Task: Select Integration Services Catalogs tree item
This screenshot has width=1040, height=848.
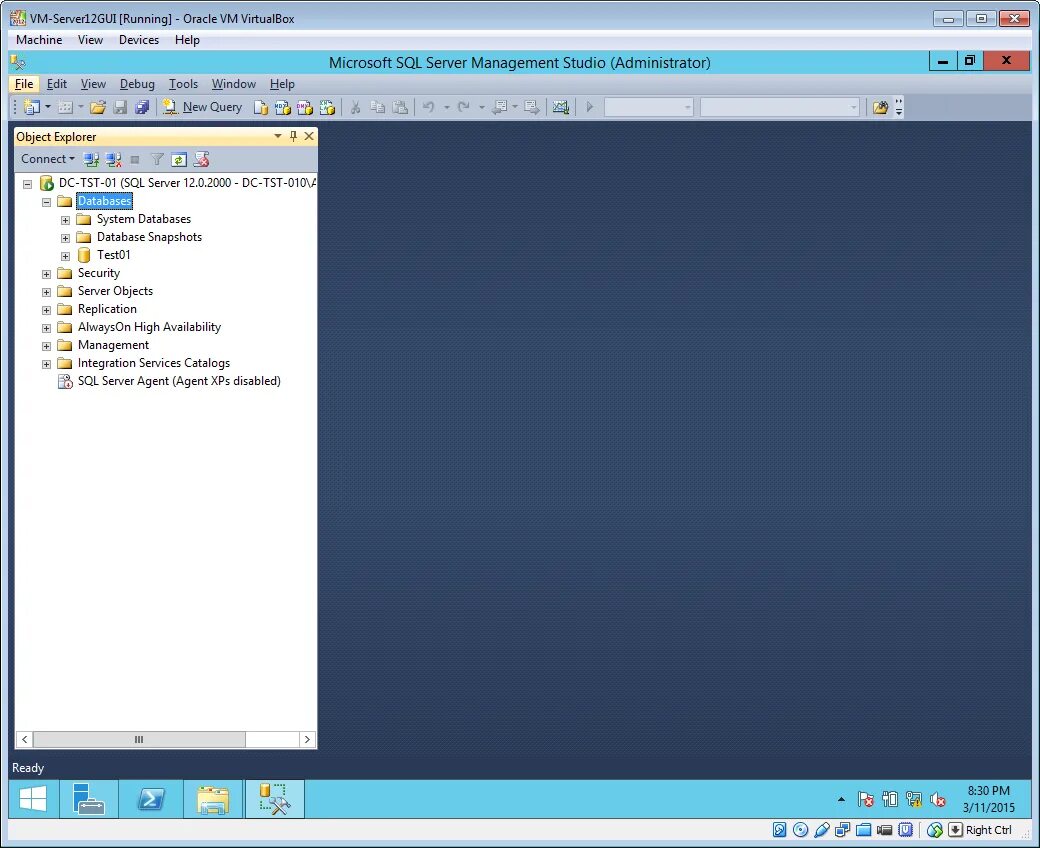Action: tap(153, 363)
